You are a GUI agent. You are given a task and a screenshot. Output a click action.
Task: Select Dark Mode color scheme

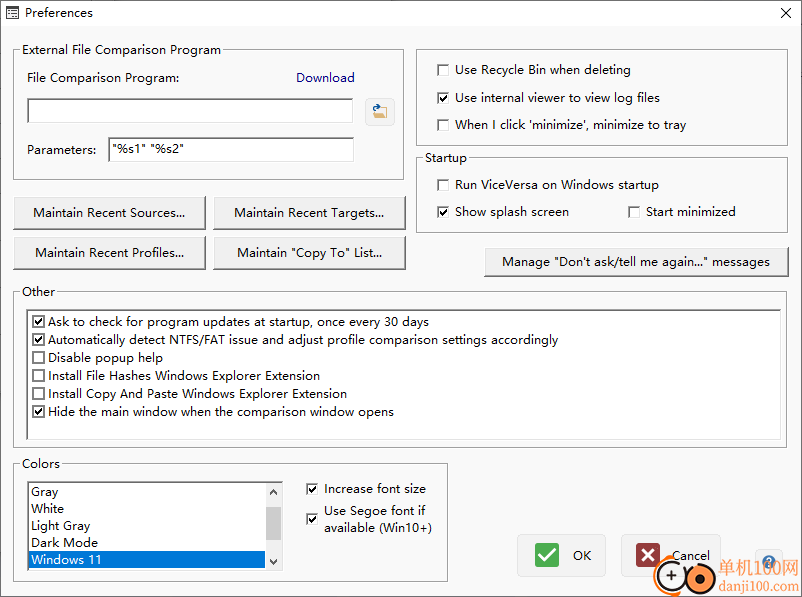[147, 542]
